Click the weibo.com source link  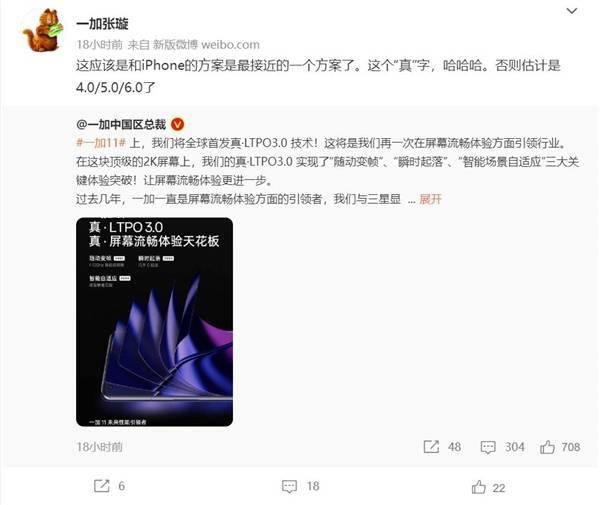coord(230,45)
